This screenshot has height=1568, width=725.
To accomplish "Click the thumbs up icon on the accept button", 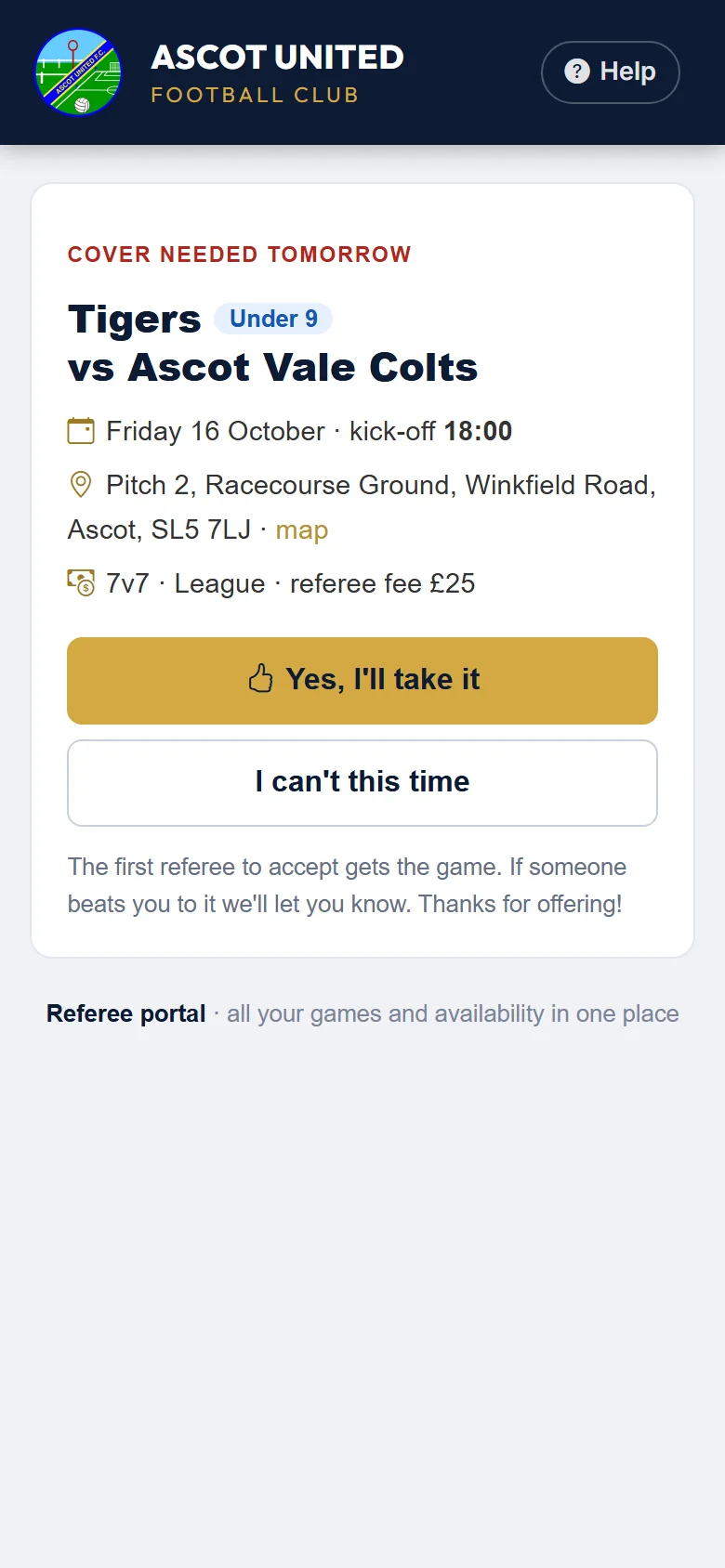I will 261,679.
